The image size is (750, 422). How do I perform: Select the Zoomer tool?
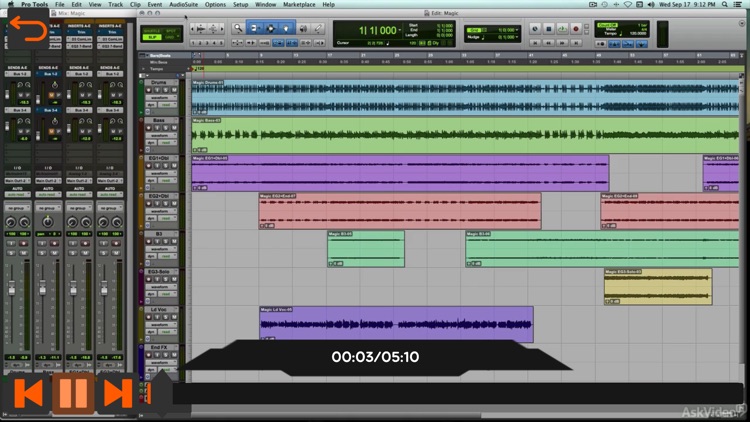pos(238,29)
